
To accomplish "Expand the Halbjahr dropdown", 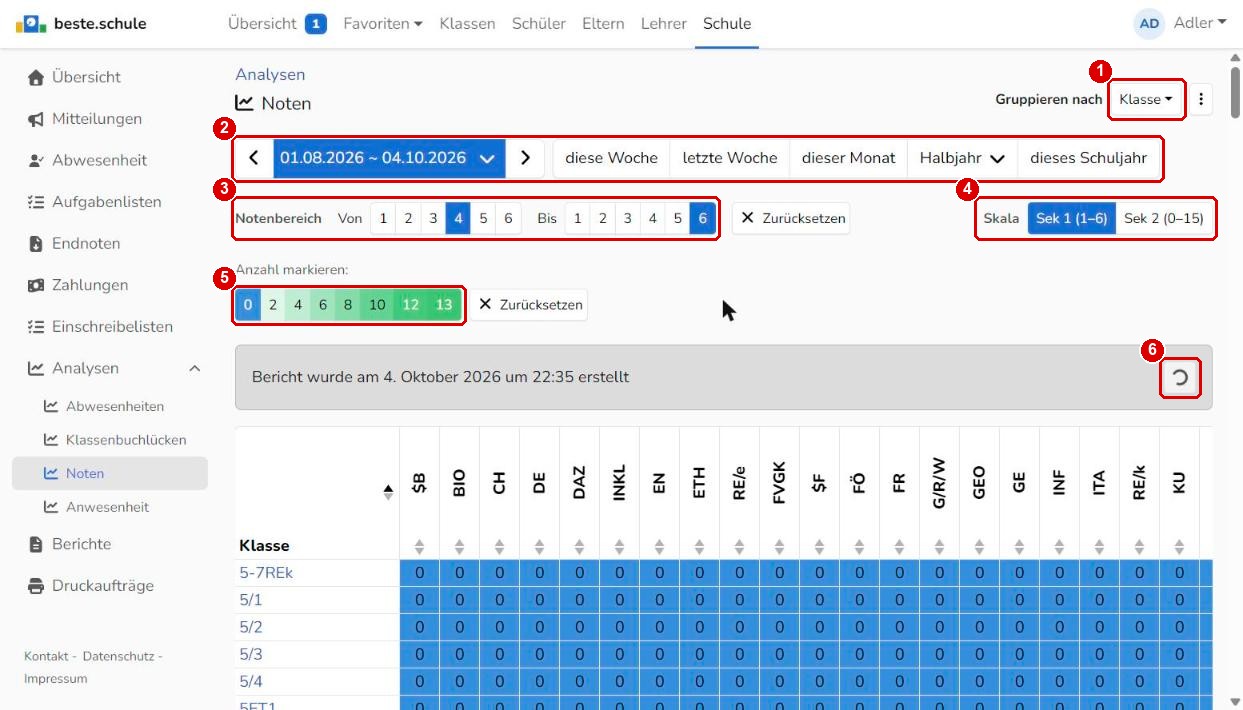I will (962, 158).
